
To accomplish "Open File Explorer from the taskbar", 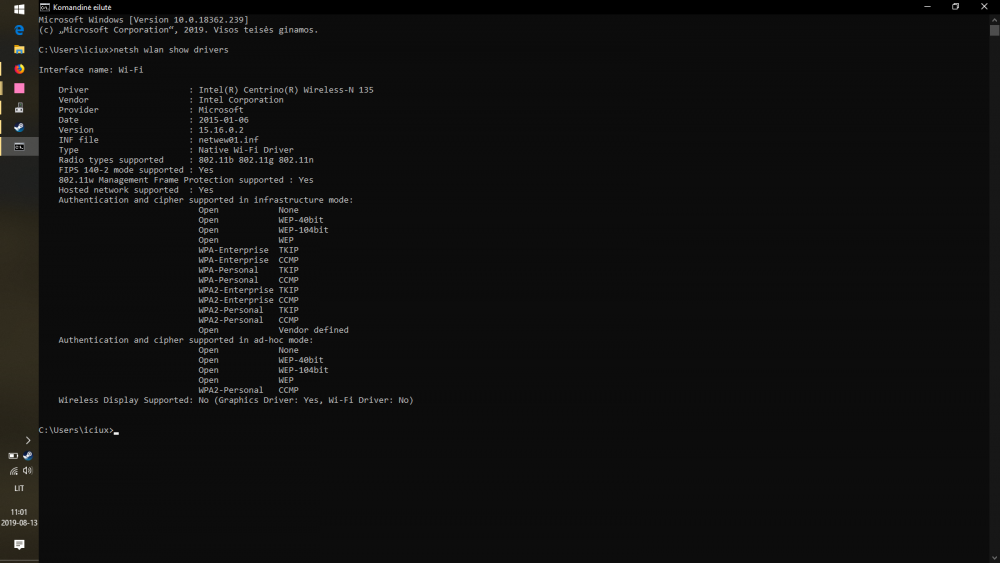I will pyautogui.click(x=19, y=49).
